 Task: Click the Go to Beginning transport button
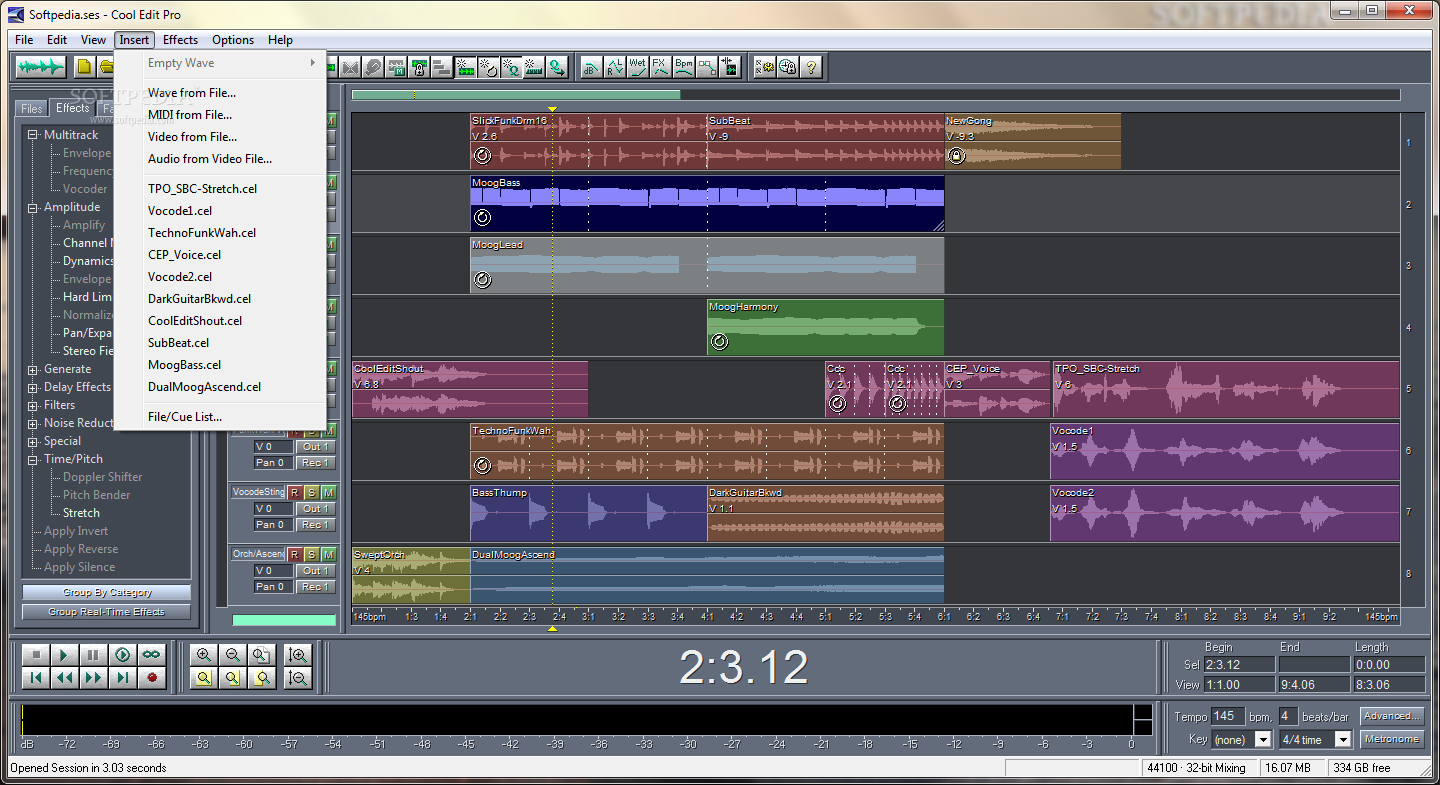pyautogui.click(x=36, y=678)
